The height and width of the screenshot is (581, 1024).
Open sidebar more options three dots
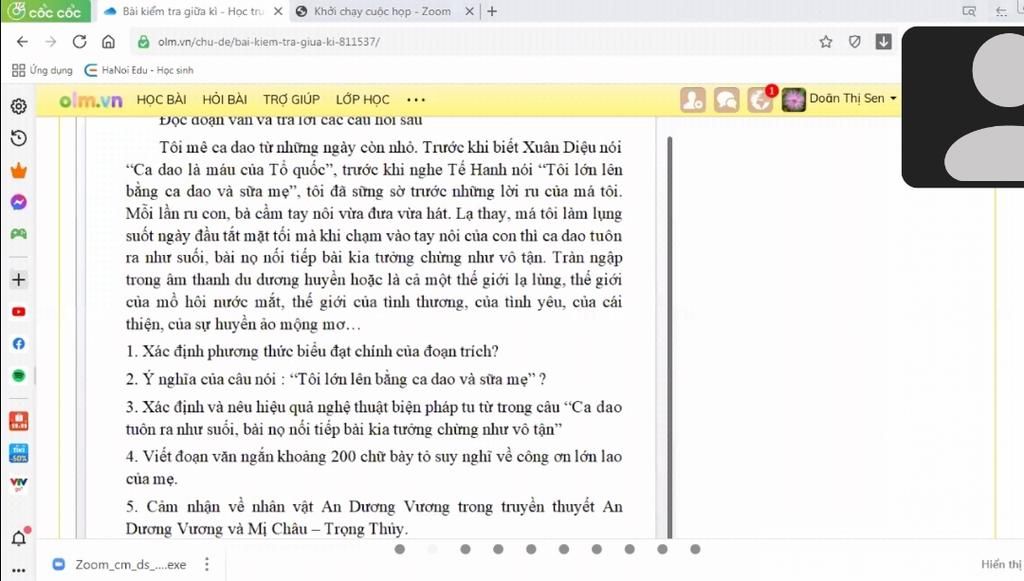pos(18,570)
